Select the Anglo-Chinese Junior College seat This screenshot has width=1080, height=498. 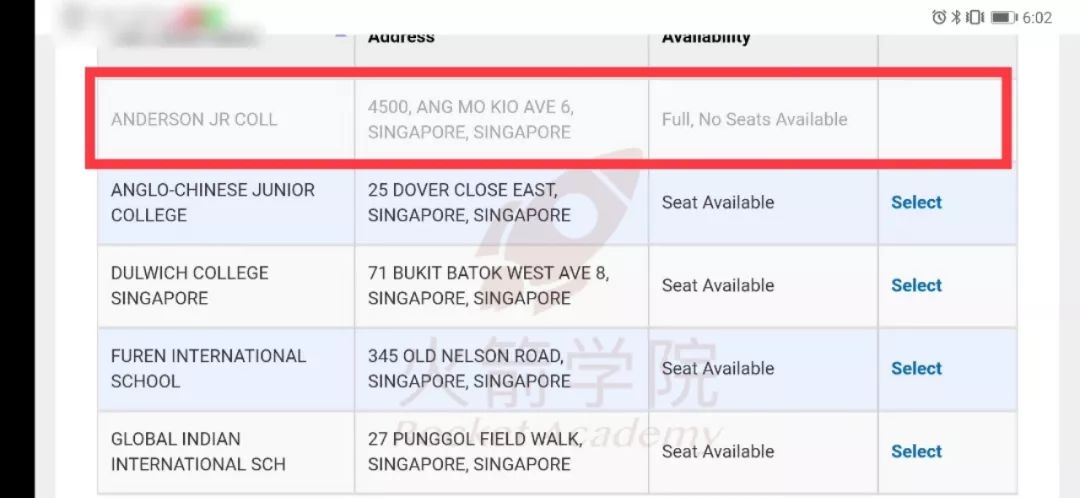click(x=916, y=203)
